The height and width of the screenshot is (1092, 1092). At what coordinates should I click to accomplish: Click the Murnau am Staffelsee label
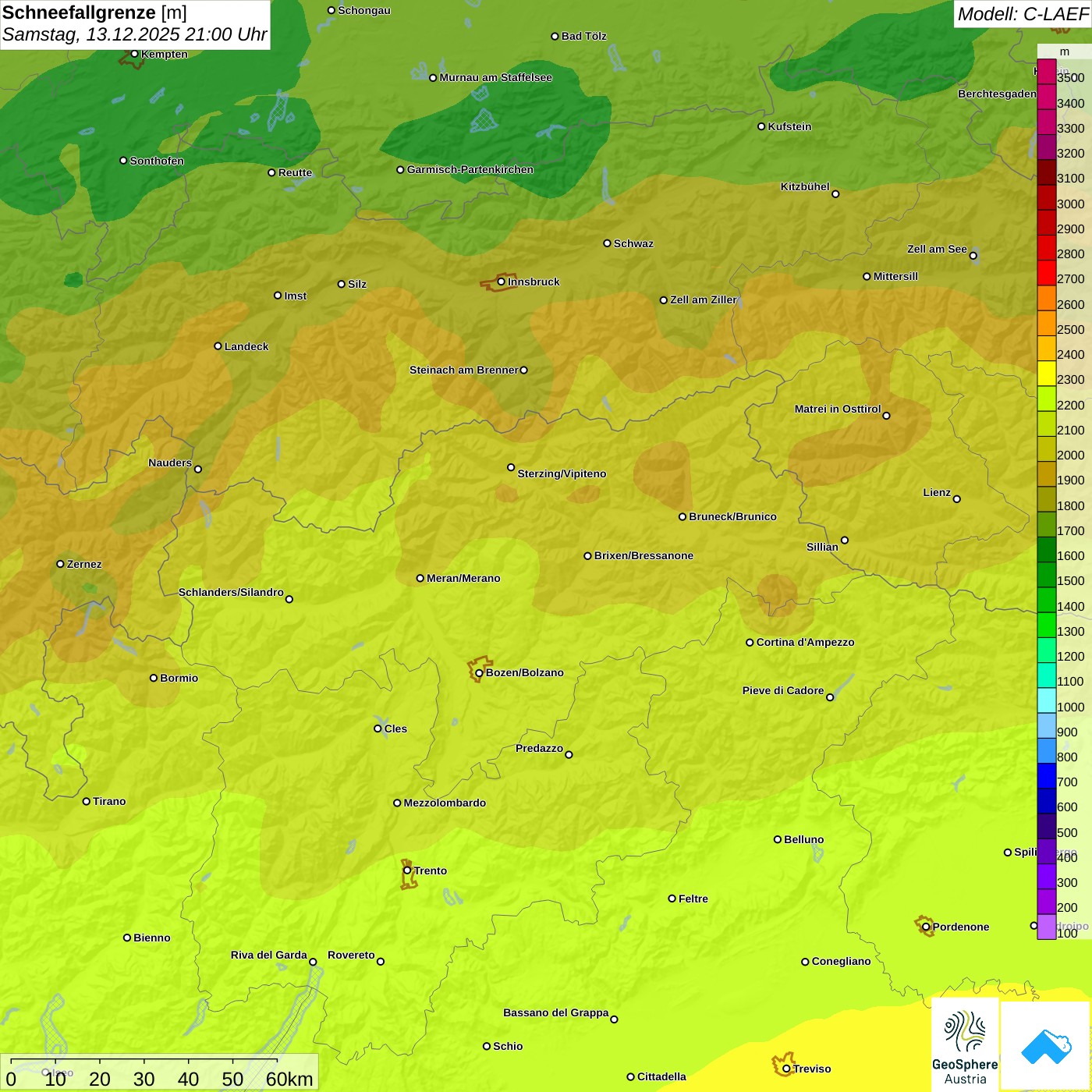click(x=495, y=77)
